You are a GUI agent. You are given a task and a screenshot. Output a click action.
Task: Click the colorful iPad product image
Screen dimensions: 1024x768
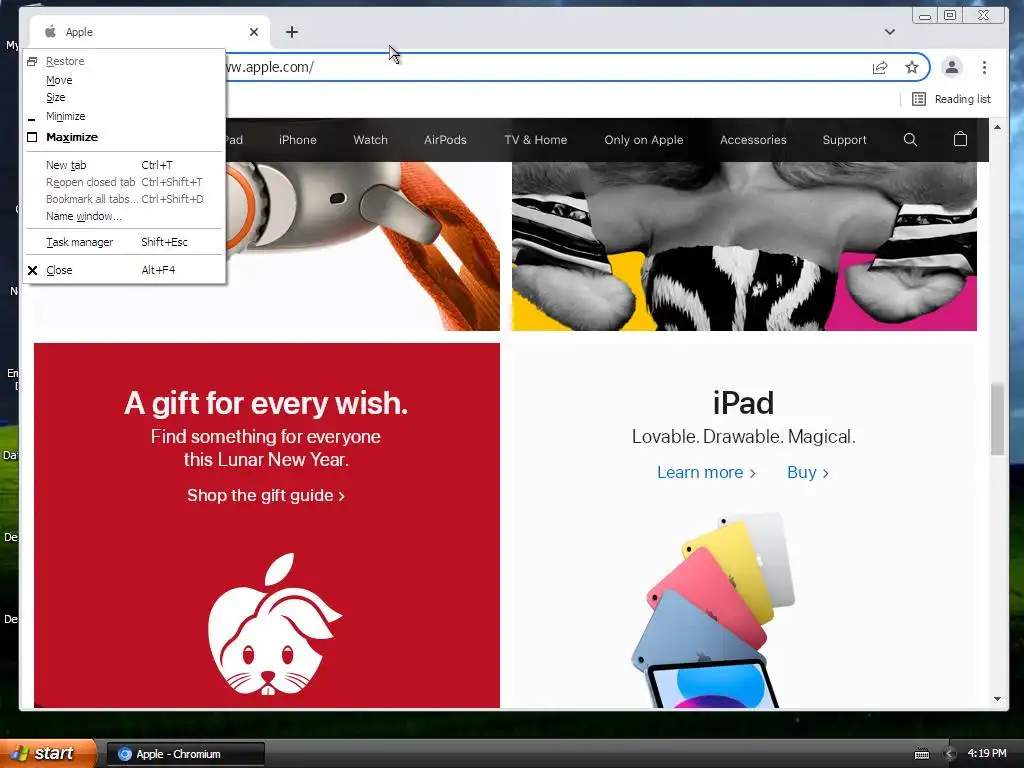click(x=713, y=610)
